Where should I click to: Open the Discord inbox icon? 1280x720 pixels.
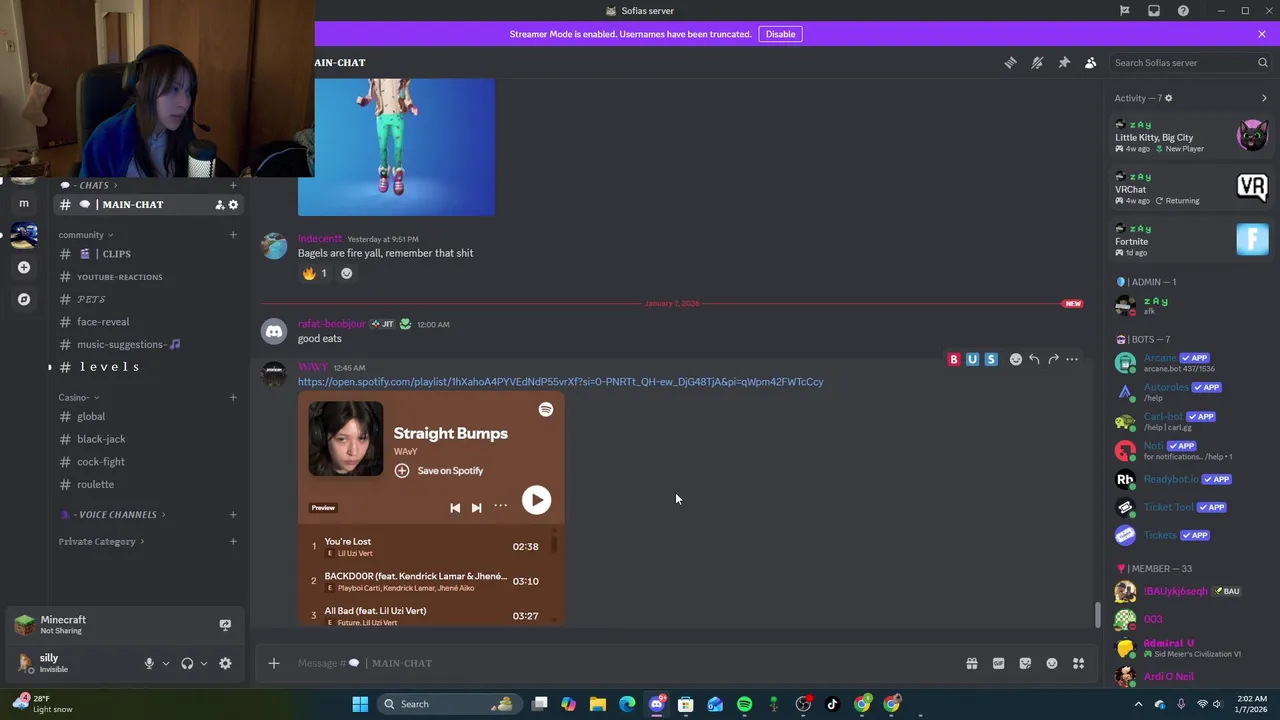[1154, 11]
